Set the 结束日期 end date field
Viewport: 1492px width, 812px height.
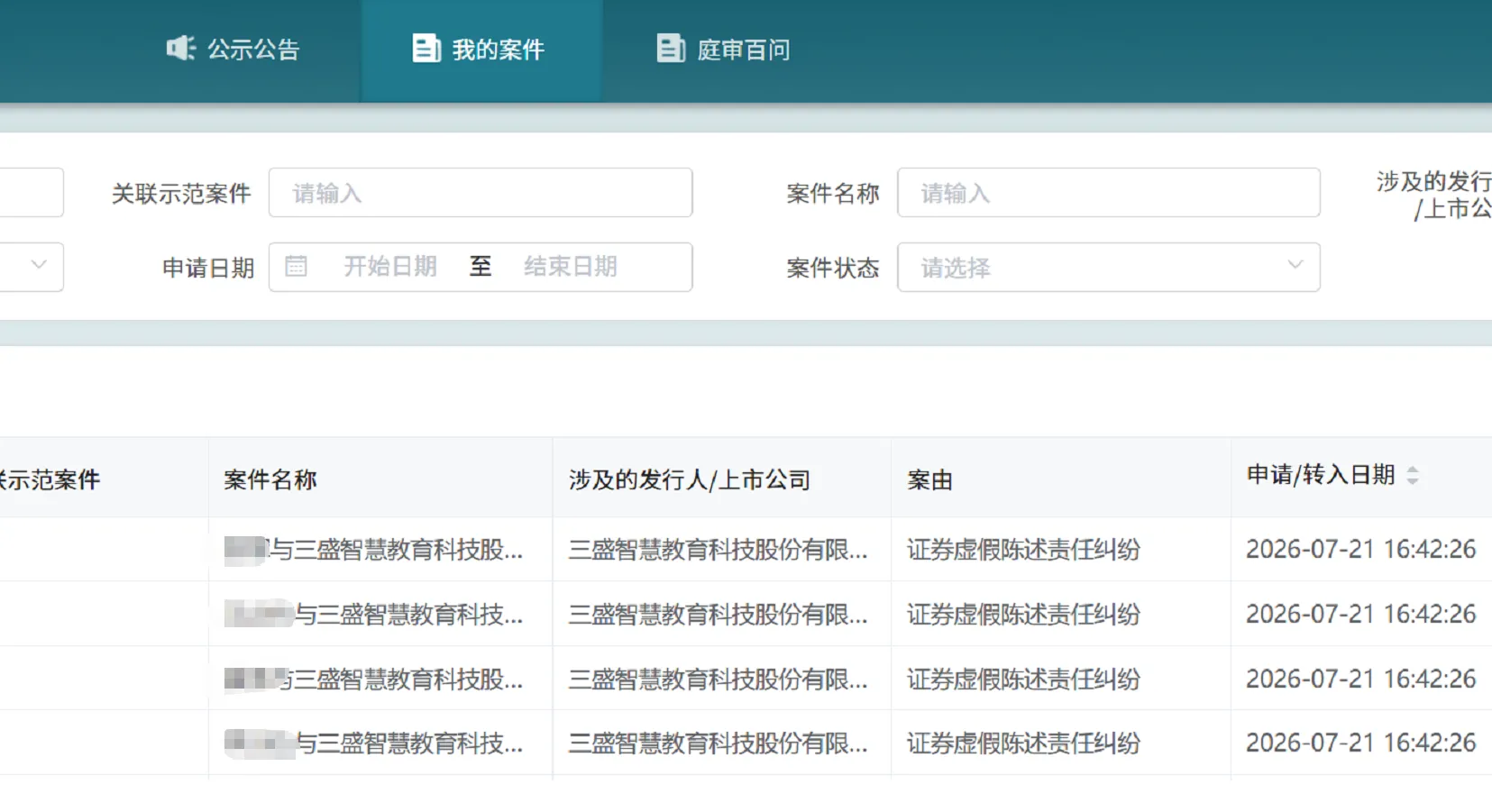(571, 267)
